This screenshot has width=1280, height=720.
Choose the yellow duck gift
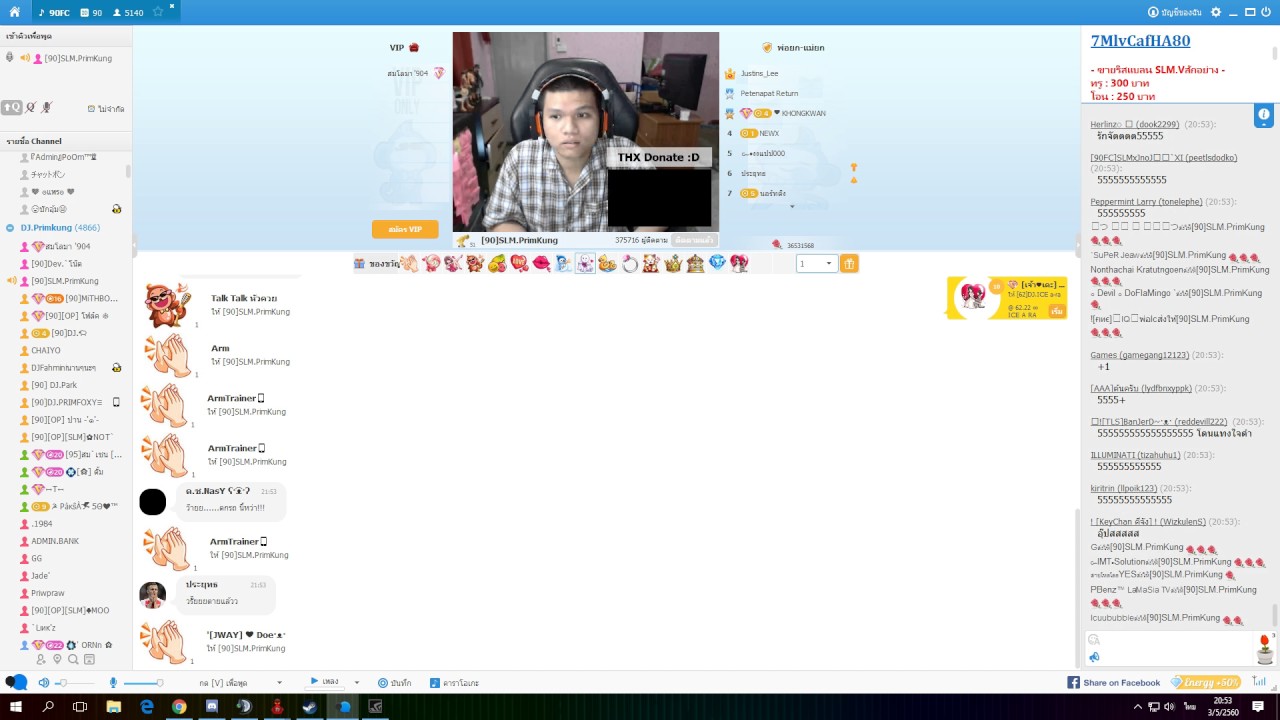pos(607,263)
